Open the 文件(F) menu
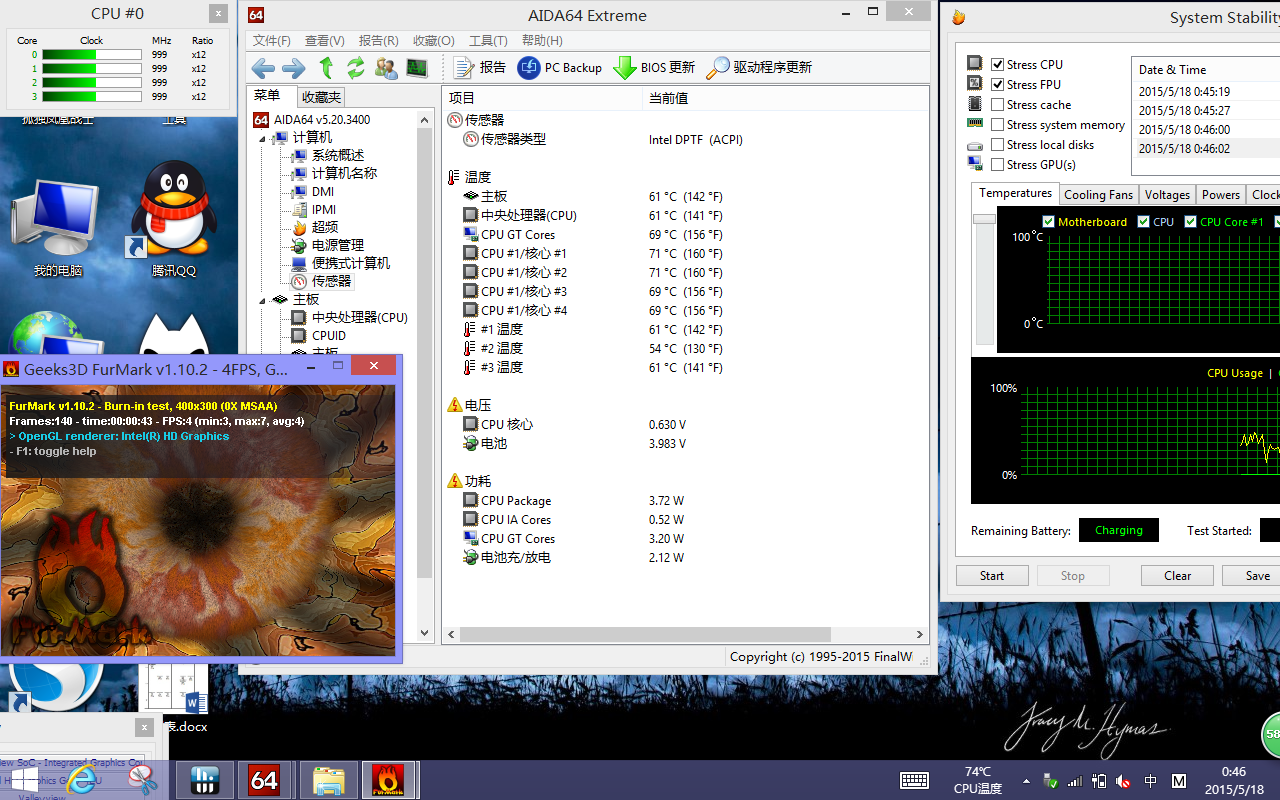 (272, 41)
